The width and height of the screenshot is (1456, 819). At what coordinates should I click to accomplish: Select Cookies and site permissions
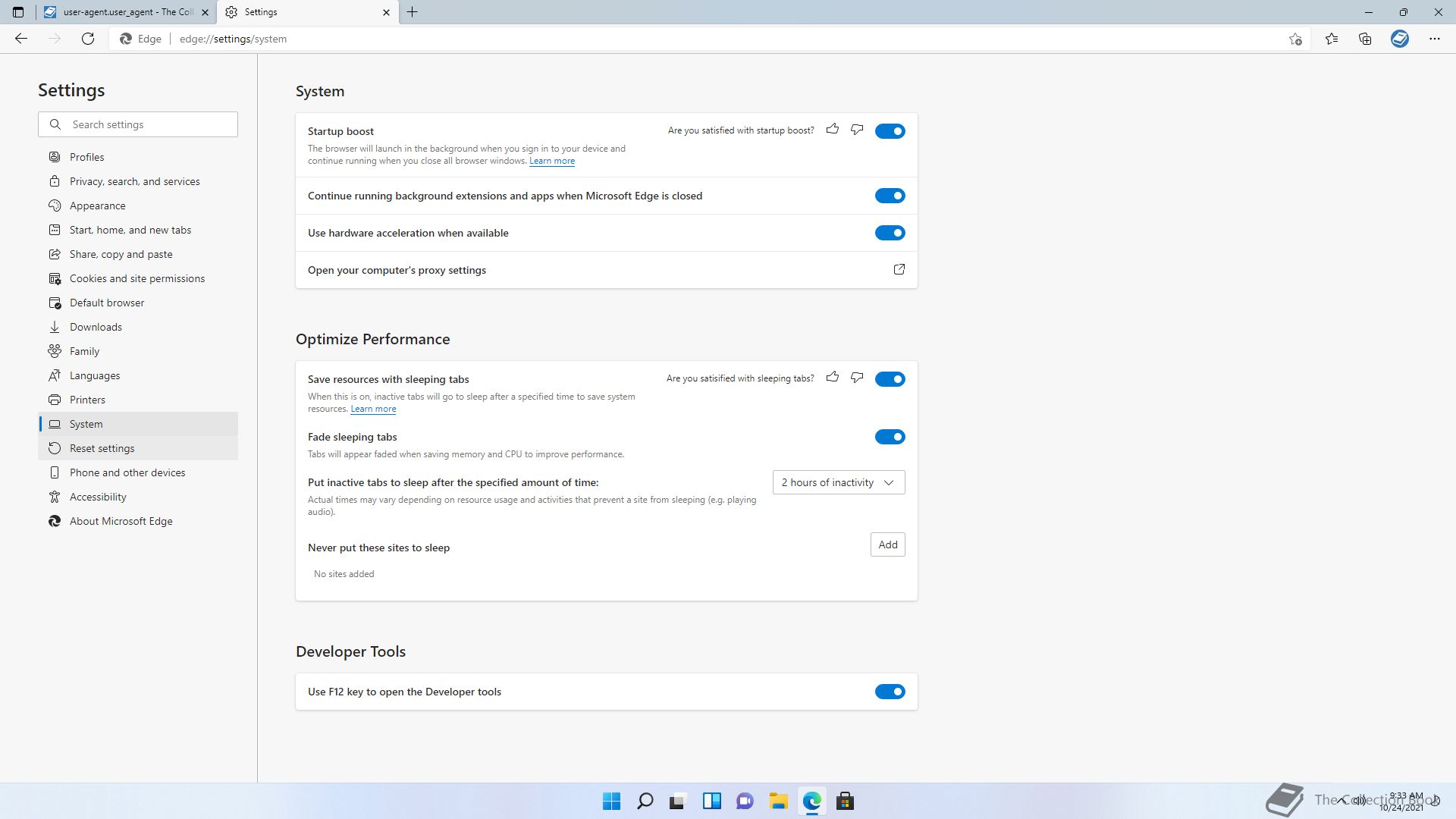point(136,278)
